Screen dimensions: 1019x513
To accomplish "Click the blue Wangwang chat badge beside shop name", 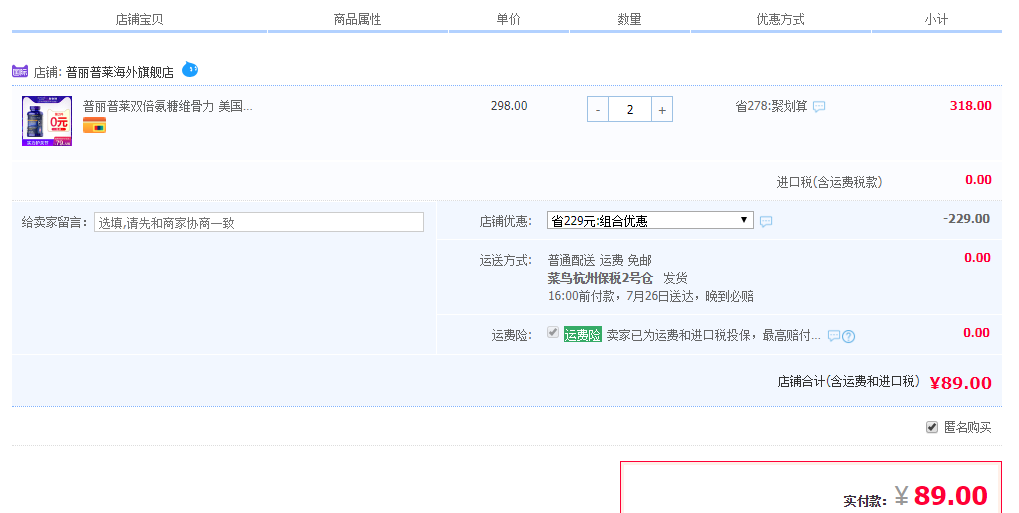I will 190,69.
